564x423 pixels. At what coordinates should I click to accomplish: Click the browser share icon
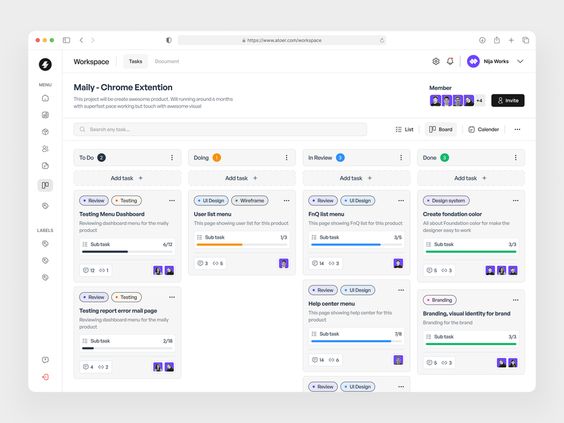[497, 40]
